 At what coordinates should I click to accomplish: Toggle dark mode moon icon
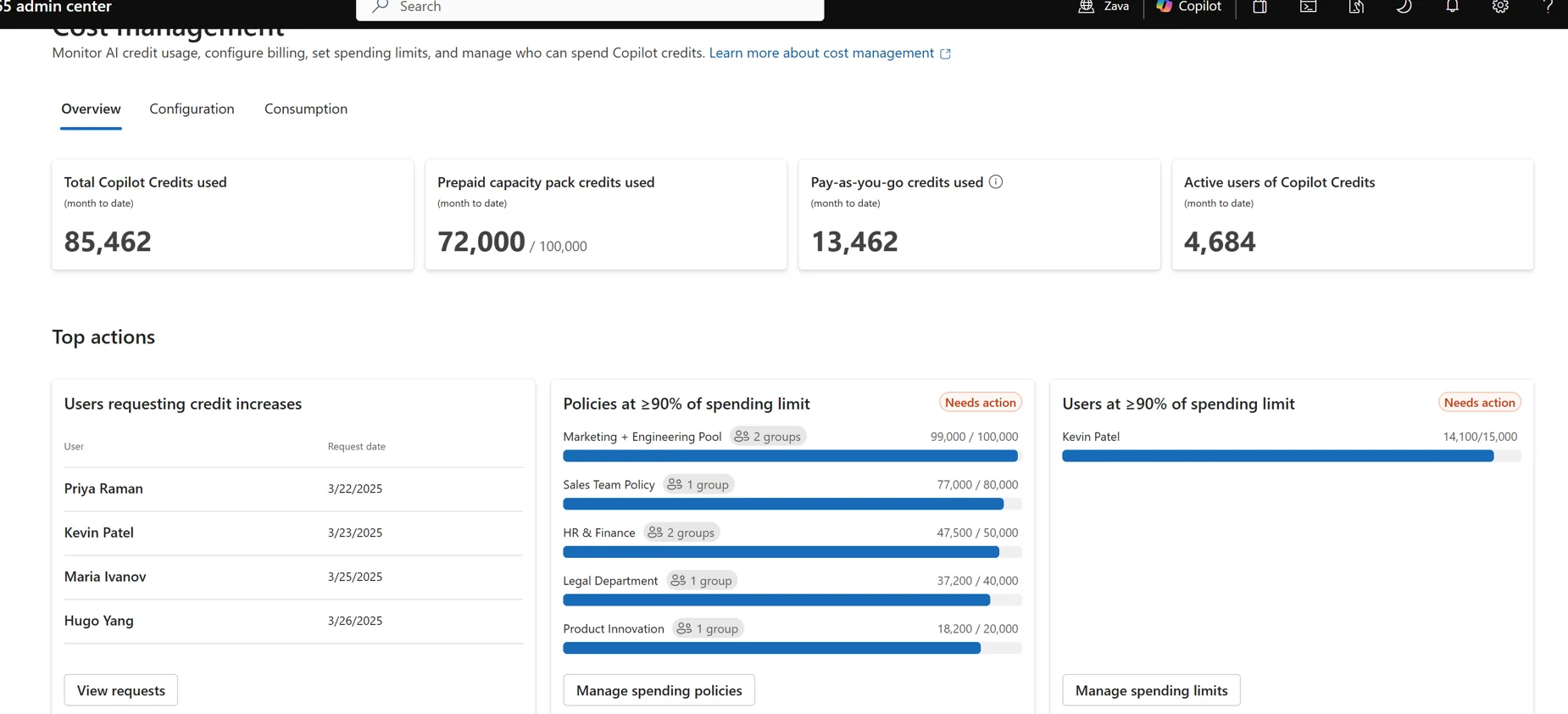1404,7
